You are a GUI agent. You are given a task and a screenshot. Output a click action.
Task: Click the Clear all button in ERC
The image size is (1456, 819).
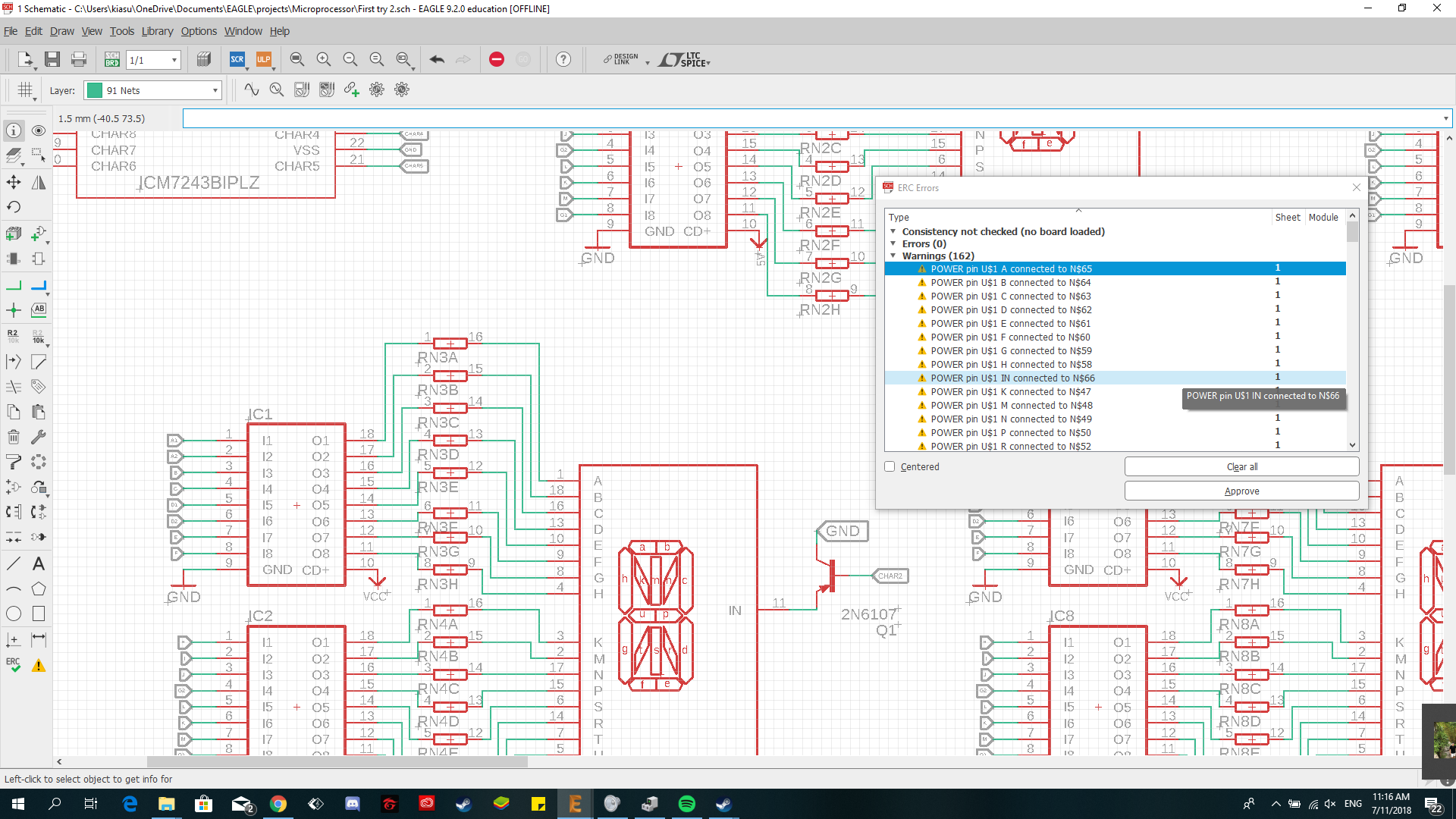pos(1242,467)
